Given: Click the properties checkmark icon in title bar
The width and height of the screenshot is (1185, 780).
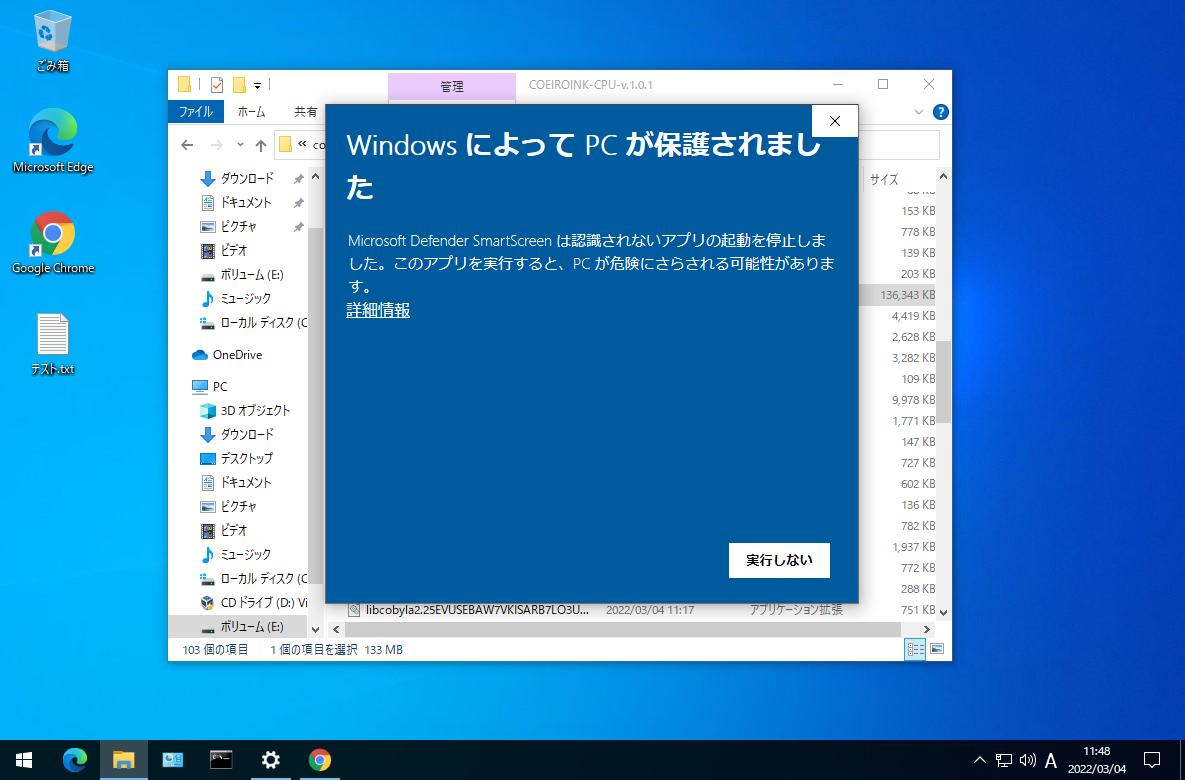Looking at the screenshot, I should 217,85.
